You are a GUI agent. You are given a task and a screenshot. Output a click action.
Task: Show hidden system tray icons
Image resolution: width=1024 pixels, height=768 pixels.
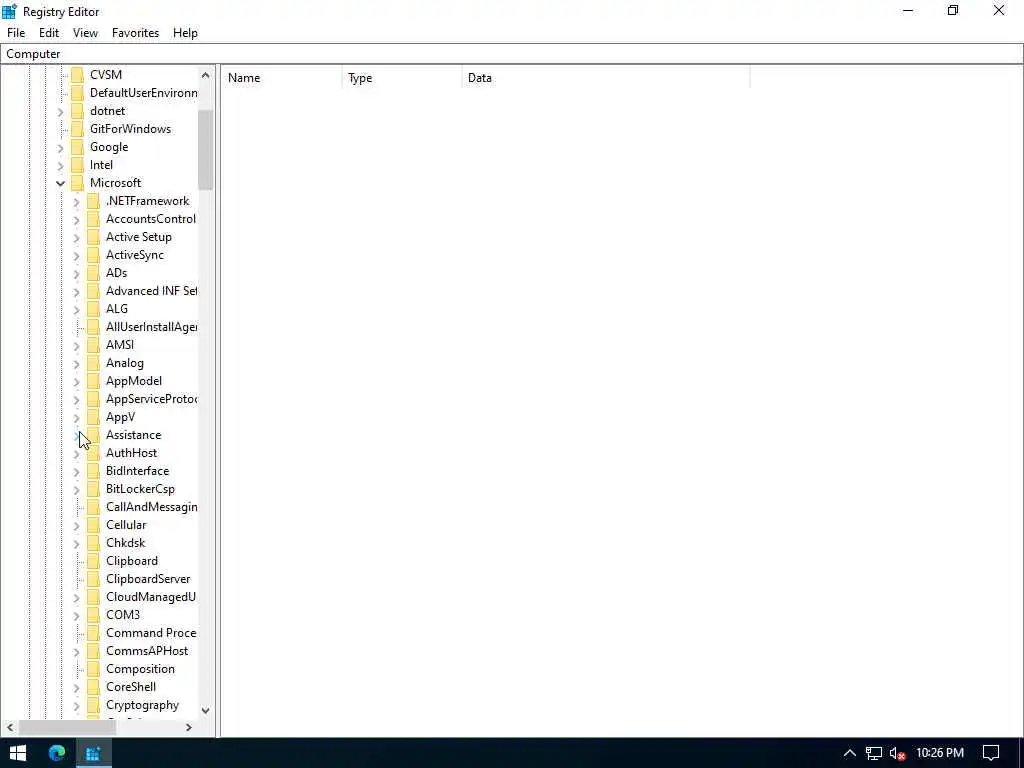[x=850, y=753]
